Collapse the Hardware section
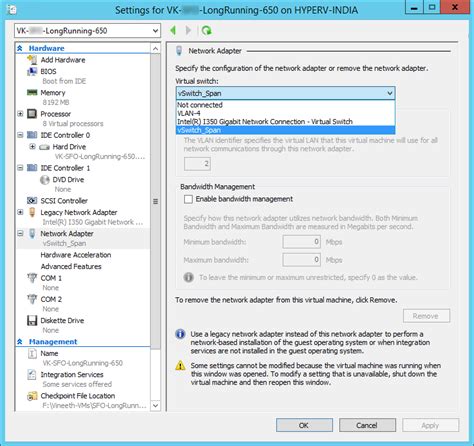This screenshot has height=446, width=474. tap(20, 48)
